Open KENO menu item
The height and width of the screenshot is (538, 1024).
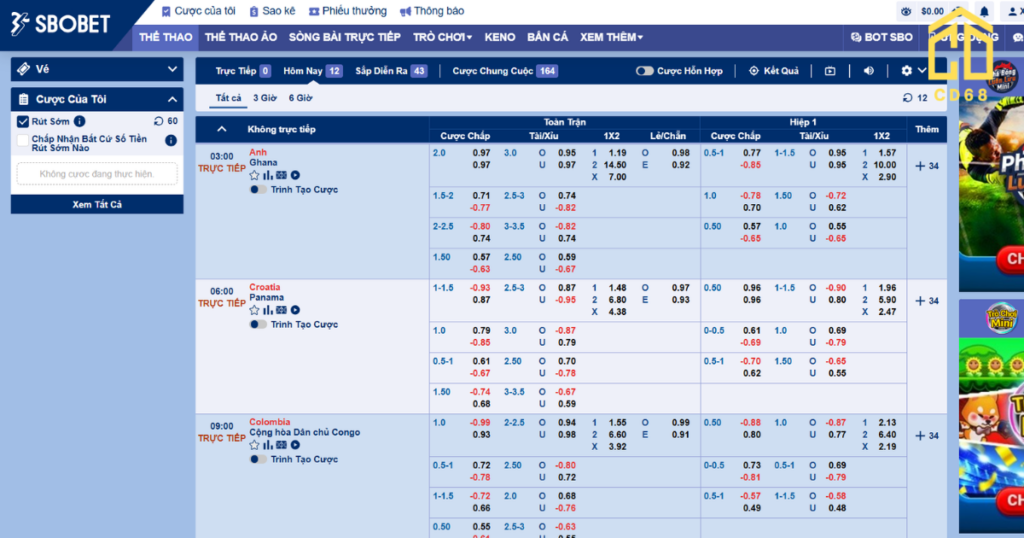point(500,37)
